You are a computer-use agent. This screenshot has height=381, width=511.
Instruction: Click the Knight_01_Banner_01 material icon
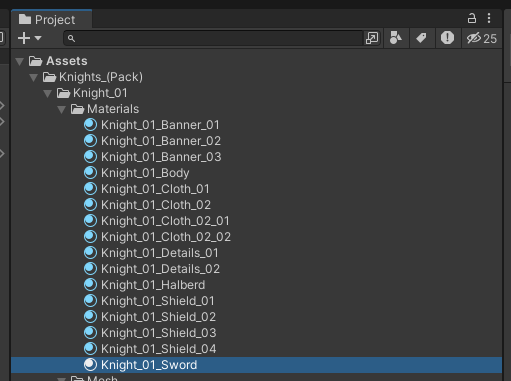90,125
